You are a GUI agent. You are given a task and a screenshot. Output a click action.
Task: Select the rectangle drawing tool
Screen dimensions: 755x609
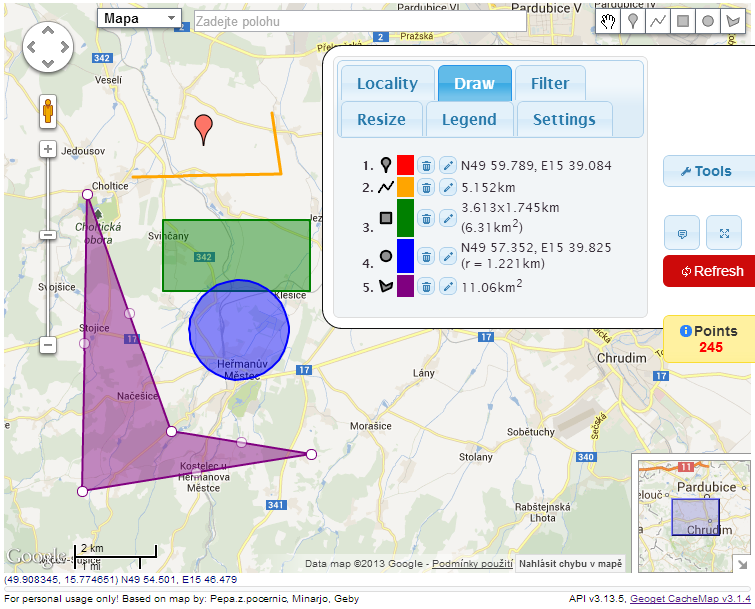(683, 21)
